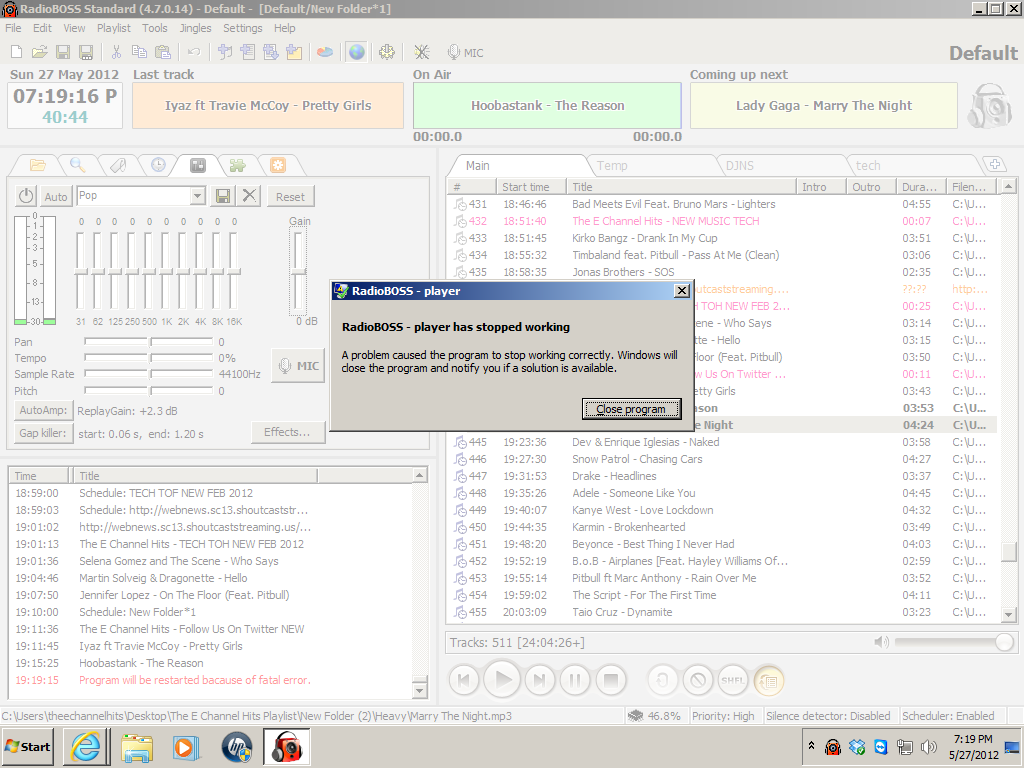The image size is (1024, 768).
Task: Start playback with the Play button
Action: coord(502,680)
